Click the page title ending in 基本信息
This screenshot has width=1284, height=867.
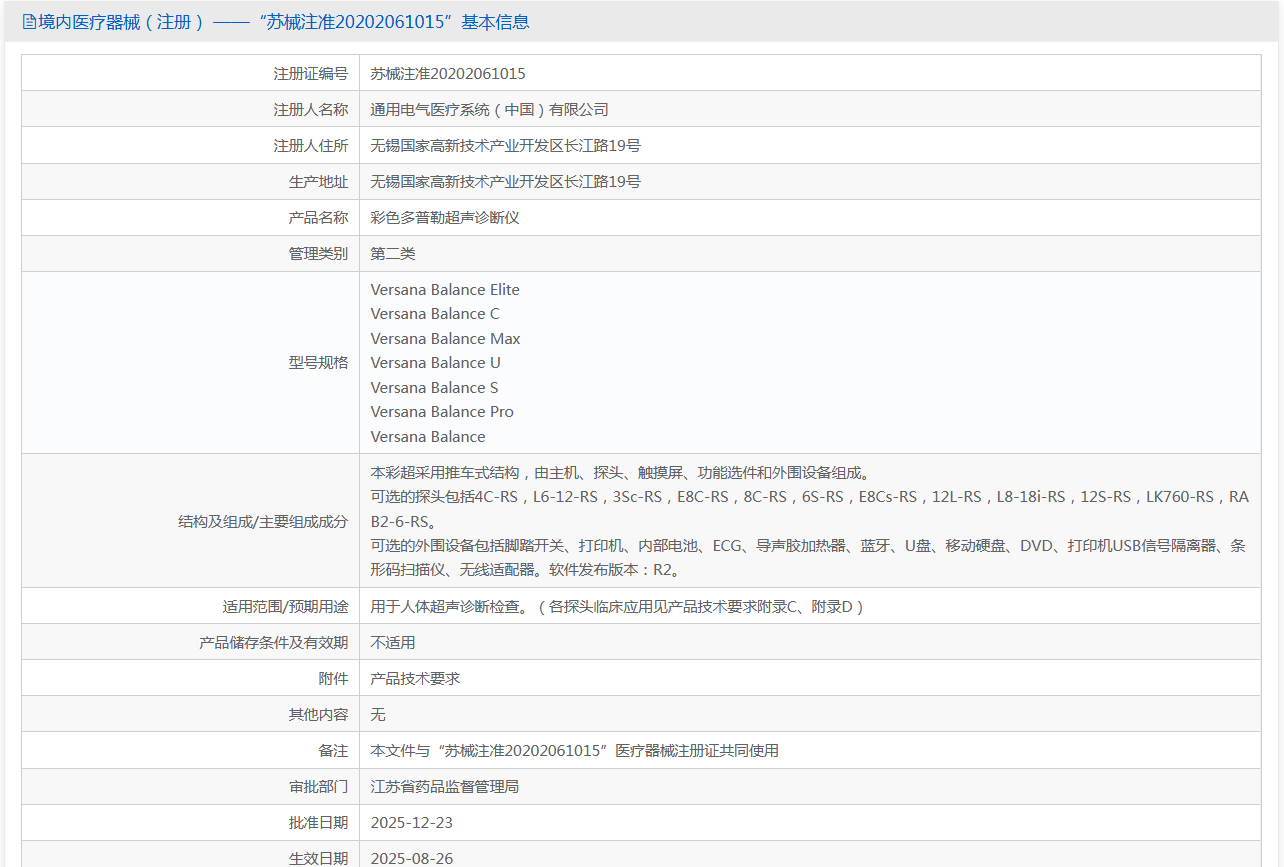284,22
